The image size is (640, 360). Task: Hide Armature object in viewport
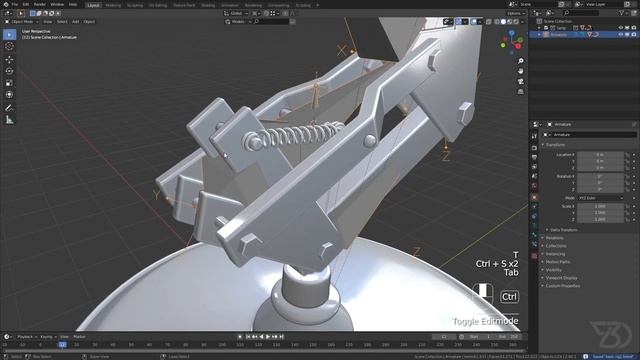[x=620, y=35]
